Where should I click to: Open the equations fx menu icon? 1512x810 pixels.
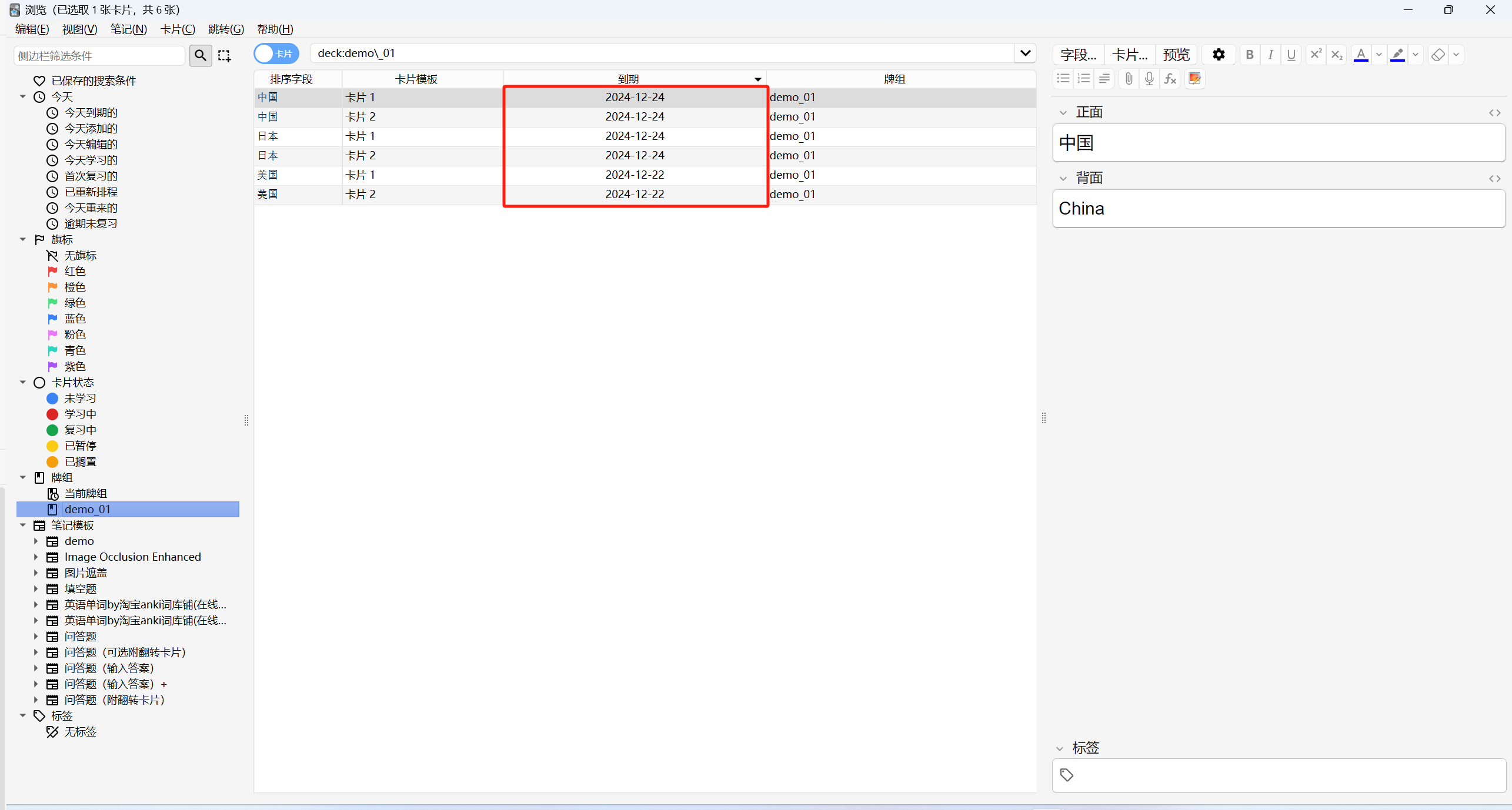coord(1170,79)
